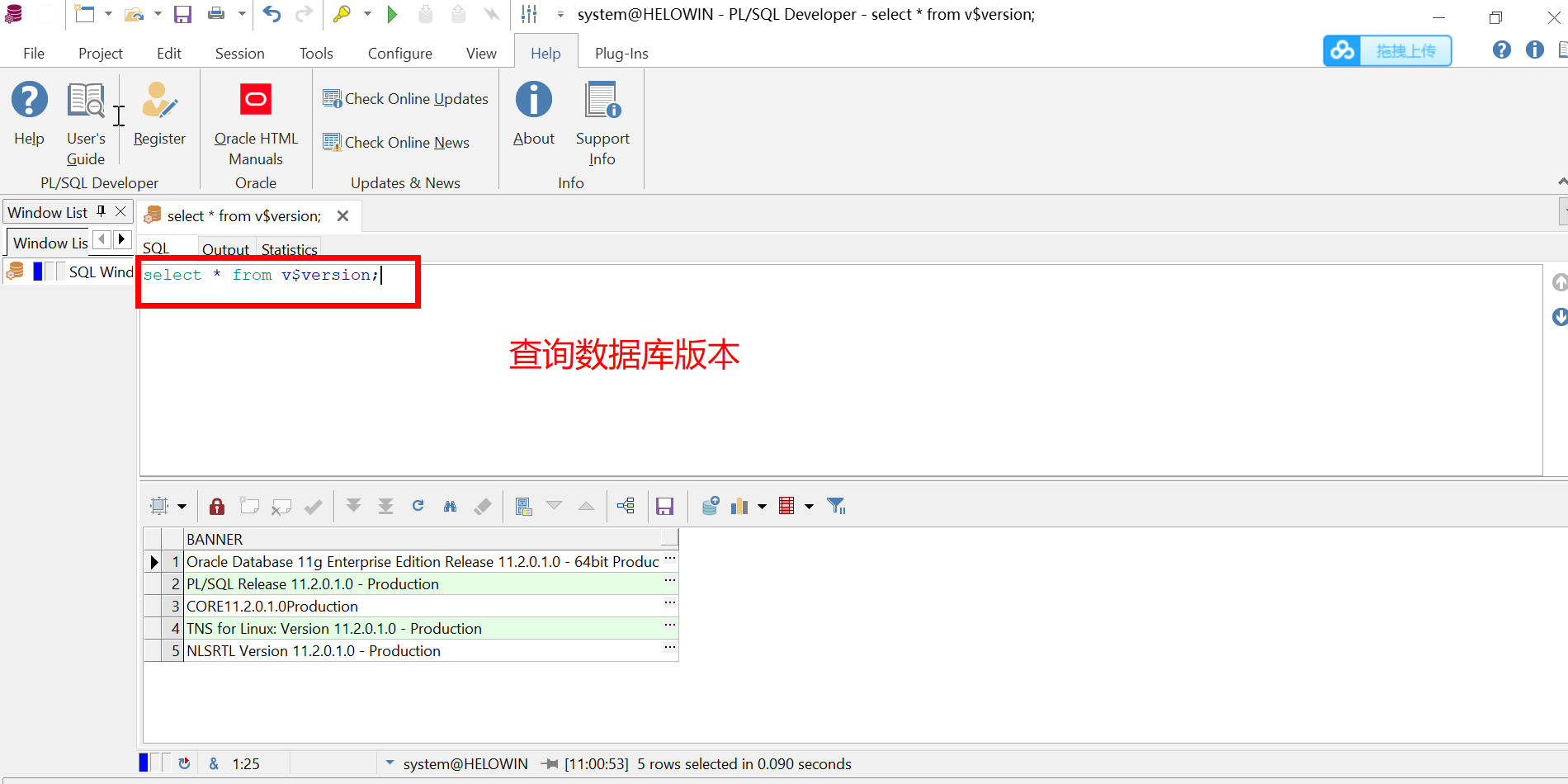1568x784 pixels.
Task: Click the select grid cells icon
Action: coord(159,506)
